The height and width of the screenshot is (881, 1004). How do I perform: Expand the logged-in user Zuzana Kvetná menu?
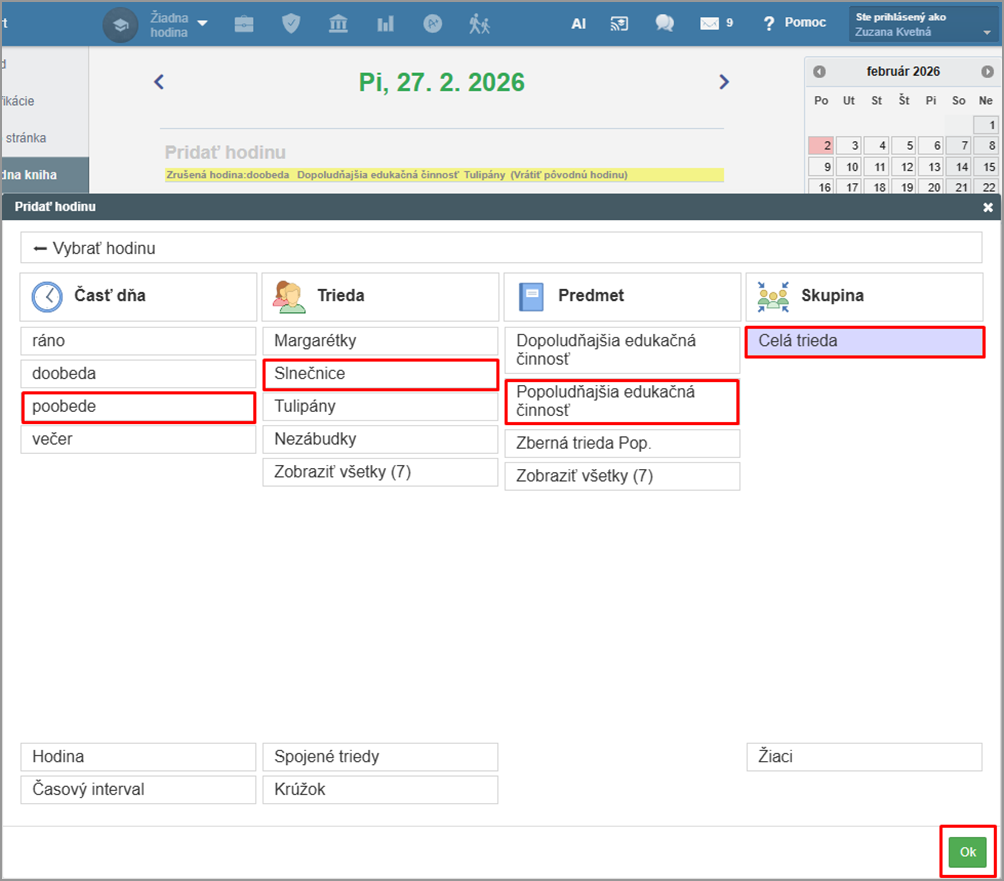pyautogui.click(x=921, y=24)
